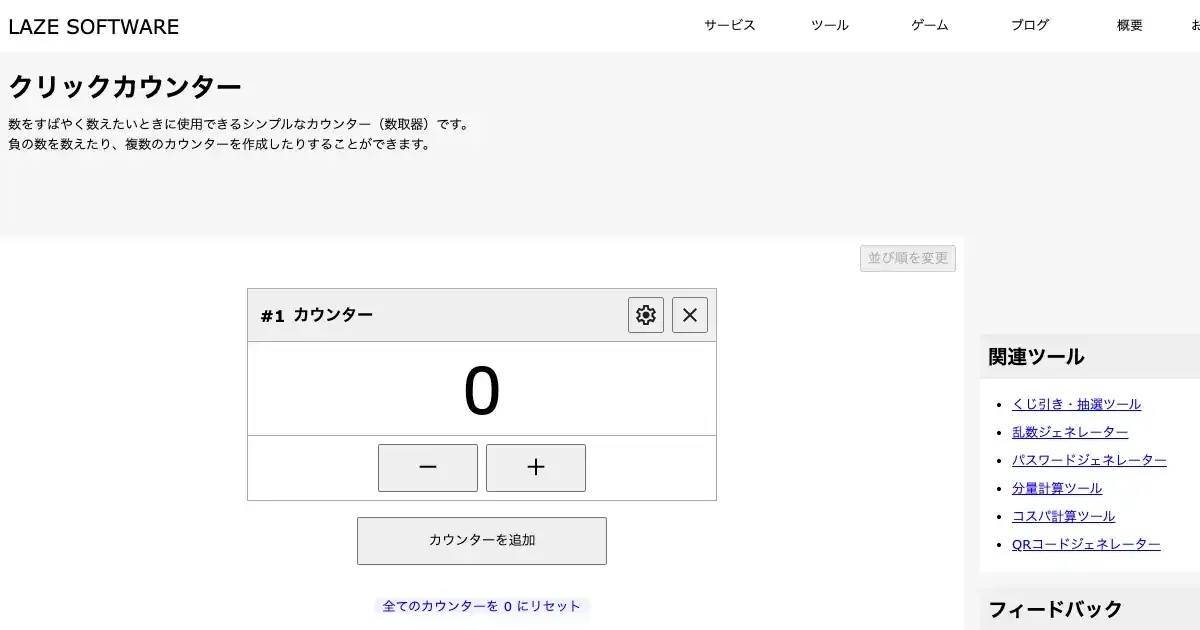Increase the counter with the plus button
This screenshot has width=1200, height=630.
pos(536,468)
